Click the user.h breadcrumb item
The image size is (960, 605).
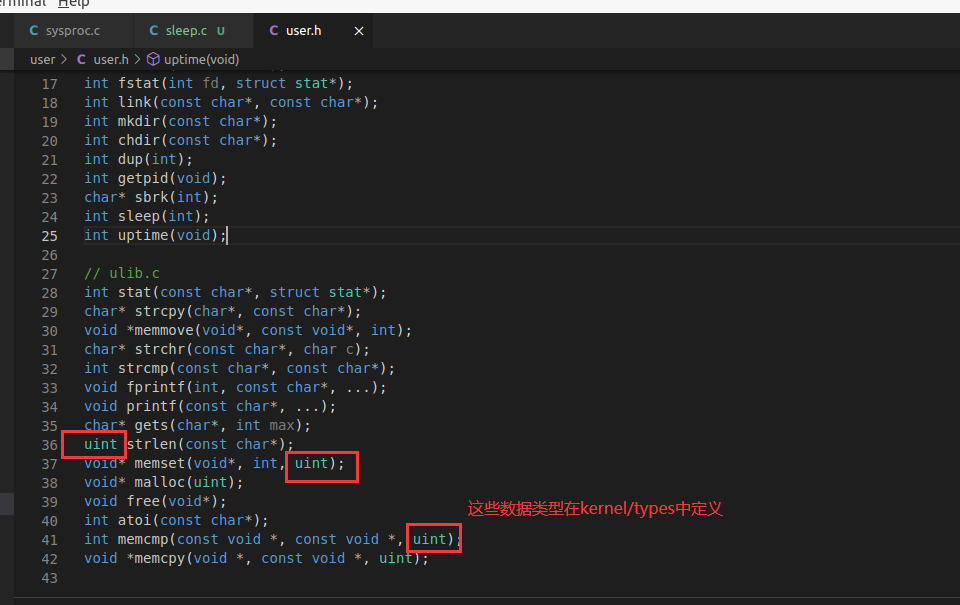tap(111, 59)
